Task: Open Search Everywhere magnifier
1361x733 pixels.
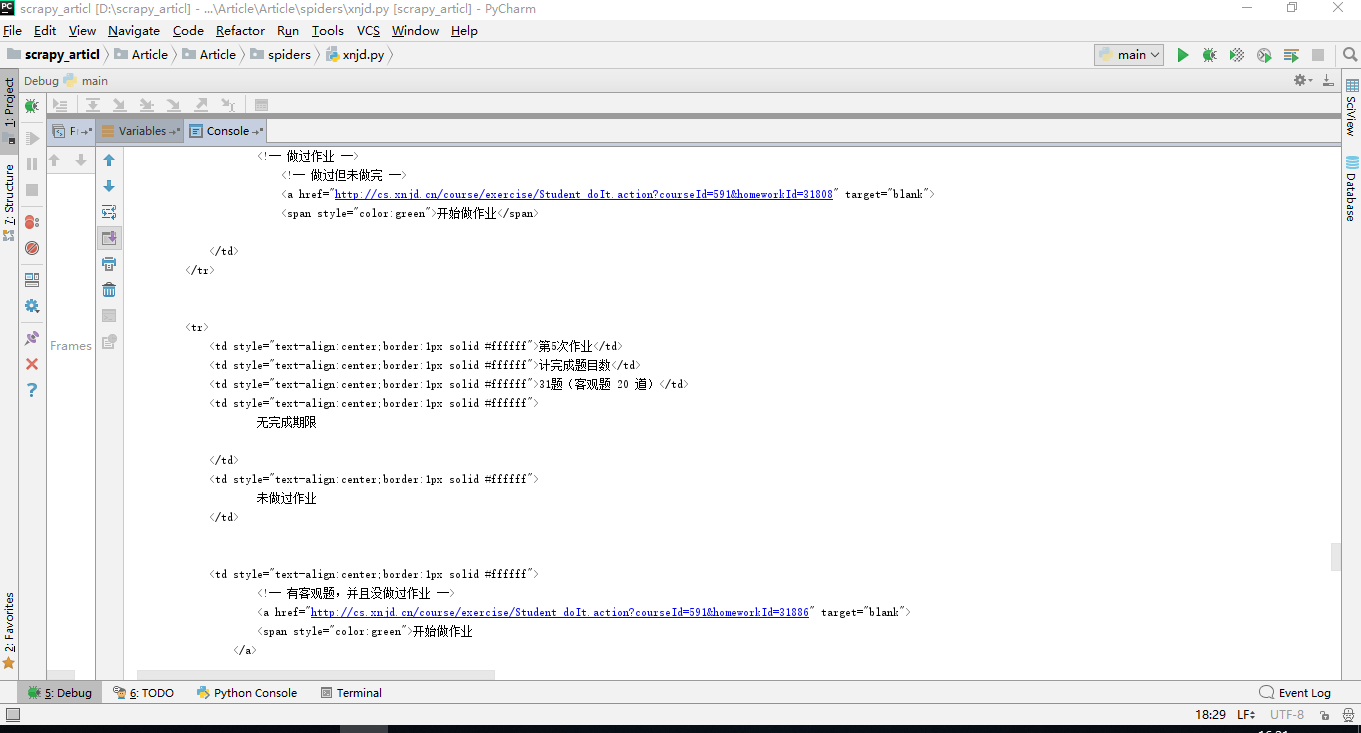Action: point(1349,55)
